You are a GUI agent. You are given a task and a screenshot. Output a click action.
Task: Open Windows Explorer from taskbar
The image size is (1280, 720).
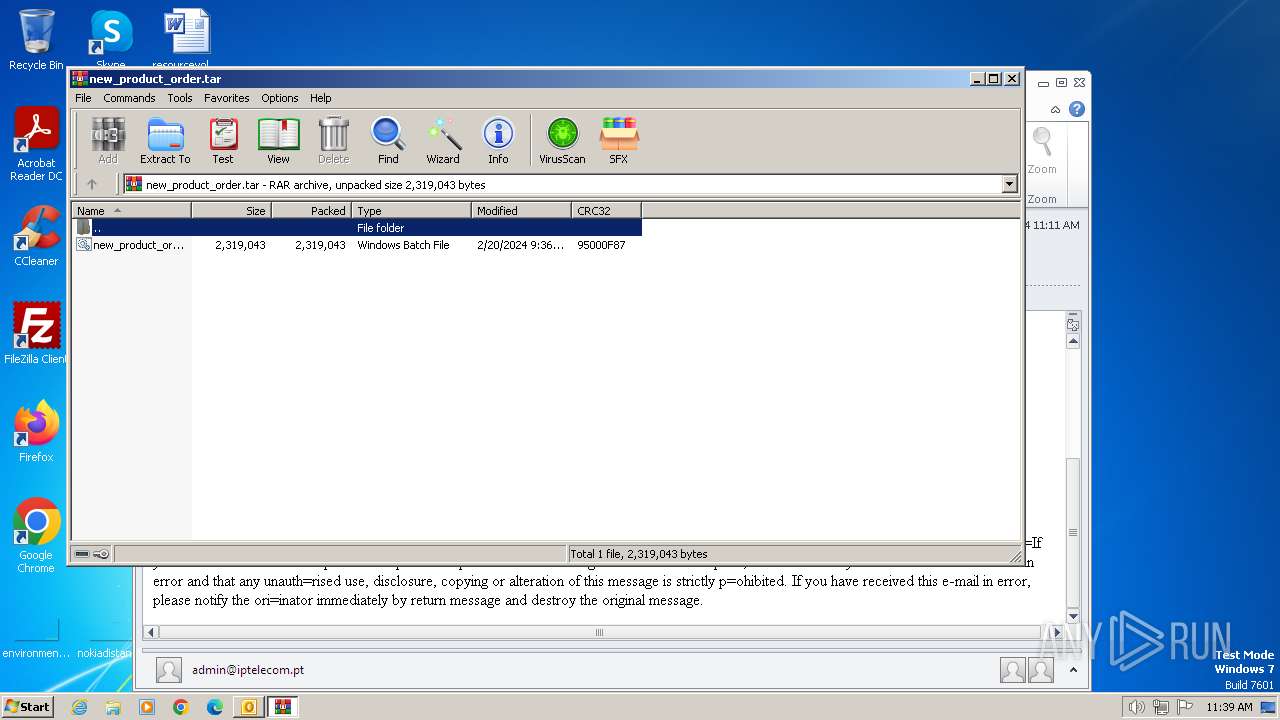point(113,707)
